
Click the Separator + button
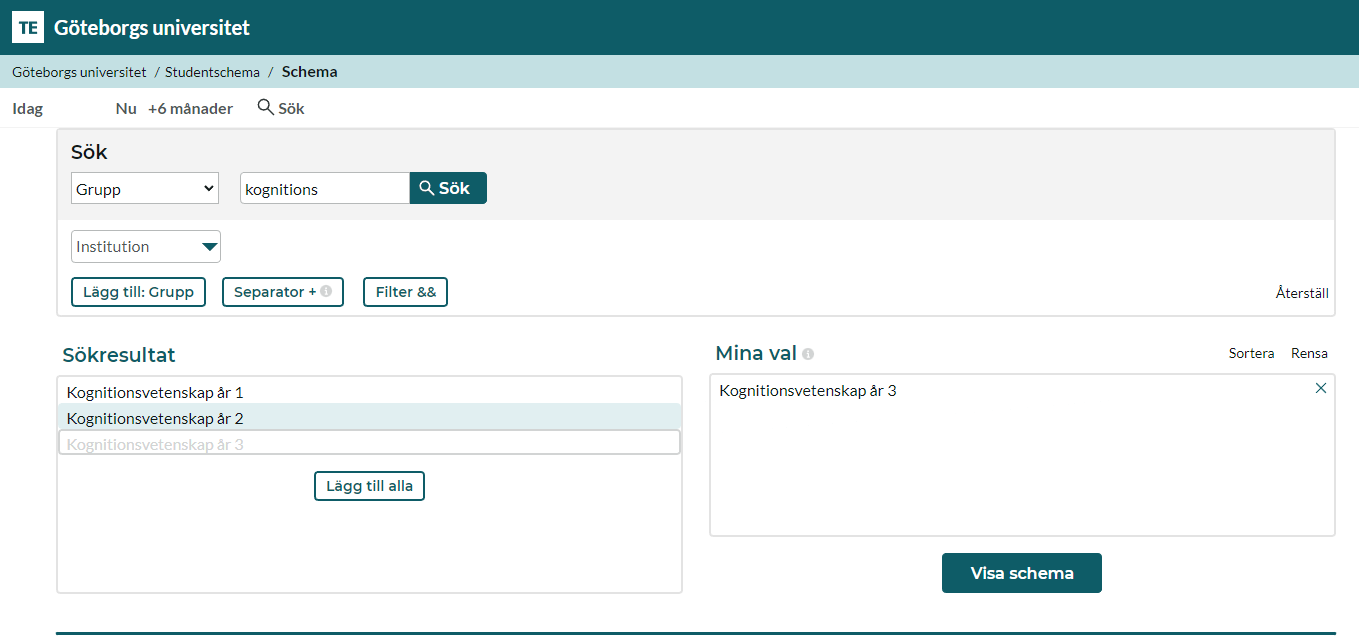pyautogui.click(x=283, y=292)
